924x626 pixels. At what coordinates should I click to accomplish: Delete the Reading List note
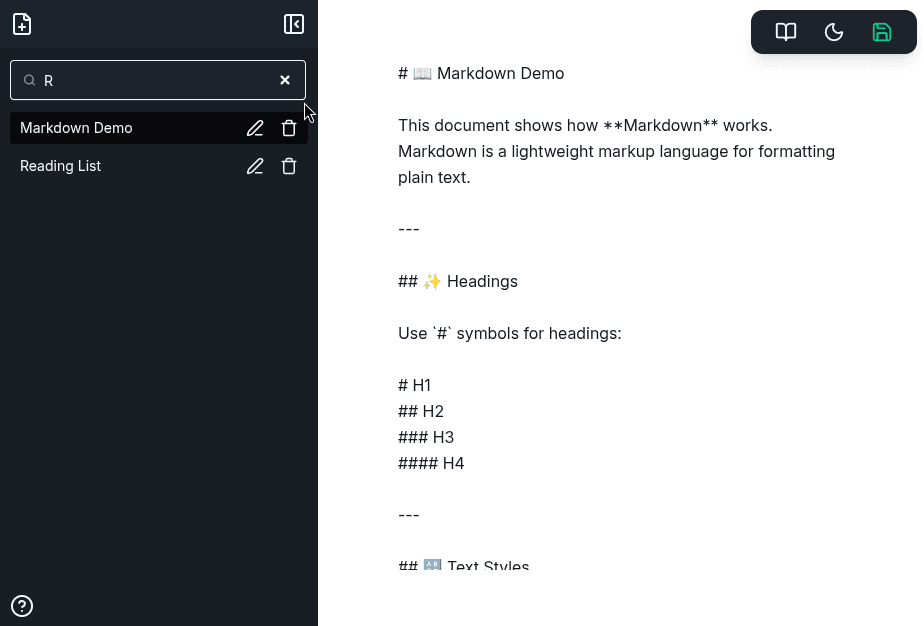[x=289, y=166]
